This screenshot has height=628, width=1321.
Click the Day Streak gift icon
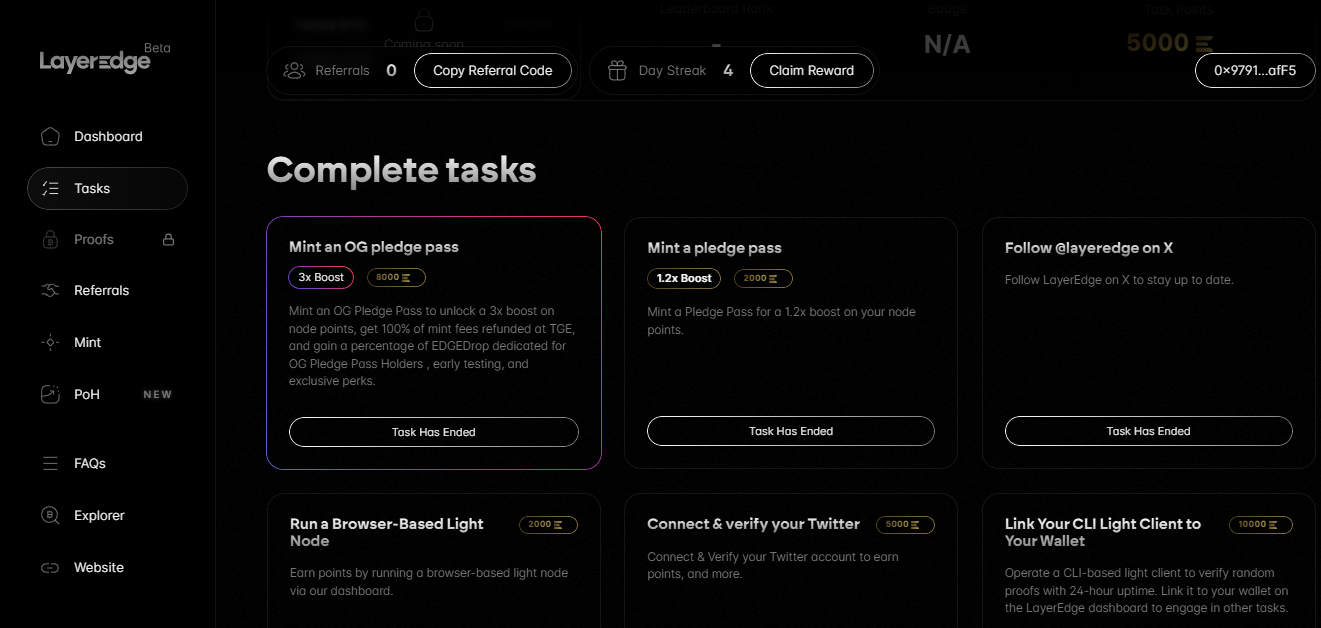click(618, 71)
